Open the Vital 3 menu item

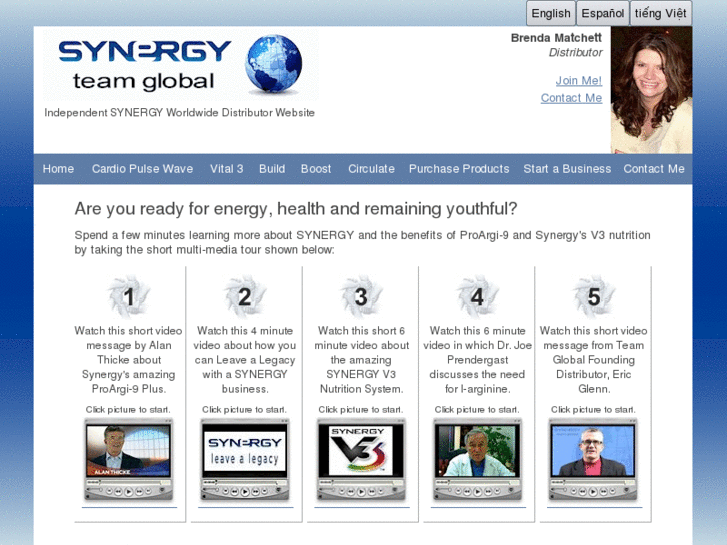pos(226,169)
